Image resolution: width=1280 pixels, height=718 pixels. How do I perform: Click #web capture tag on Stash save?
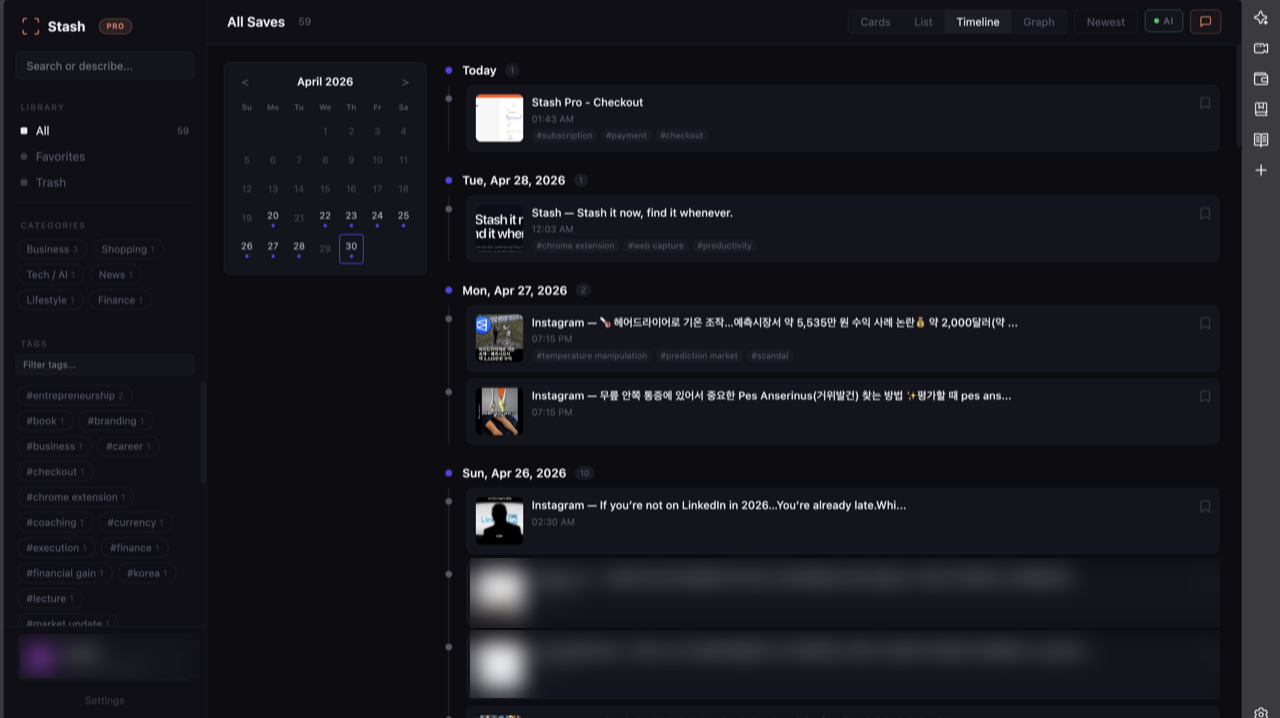(655, 245)
